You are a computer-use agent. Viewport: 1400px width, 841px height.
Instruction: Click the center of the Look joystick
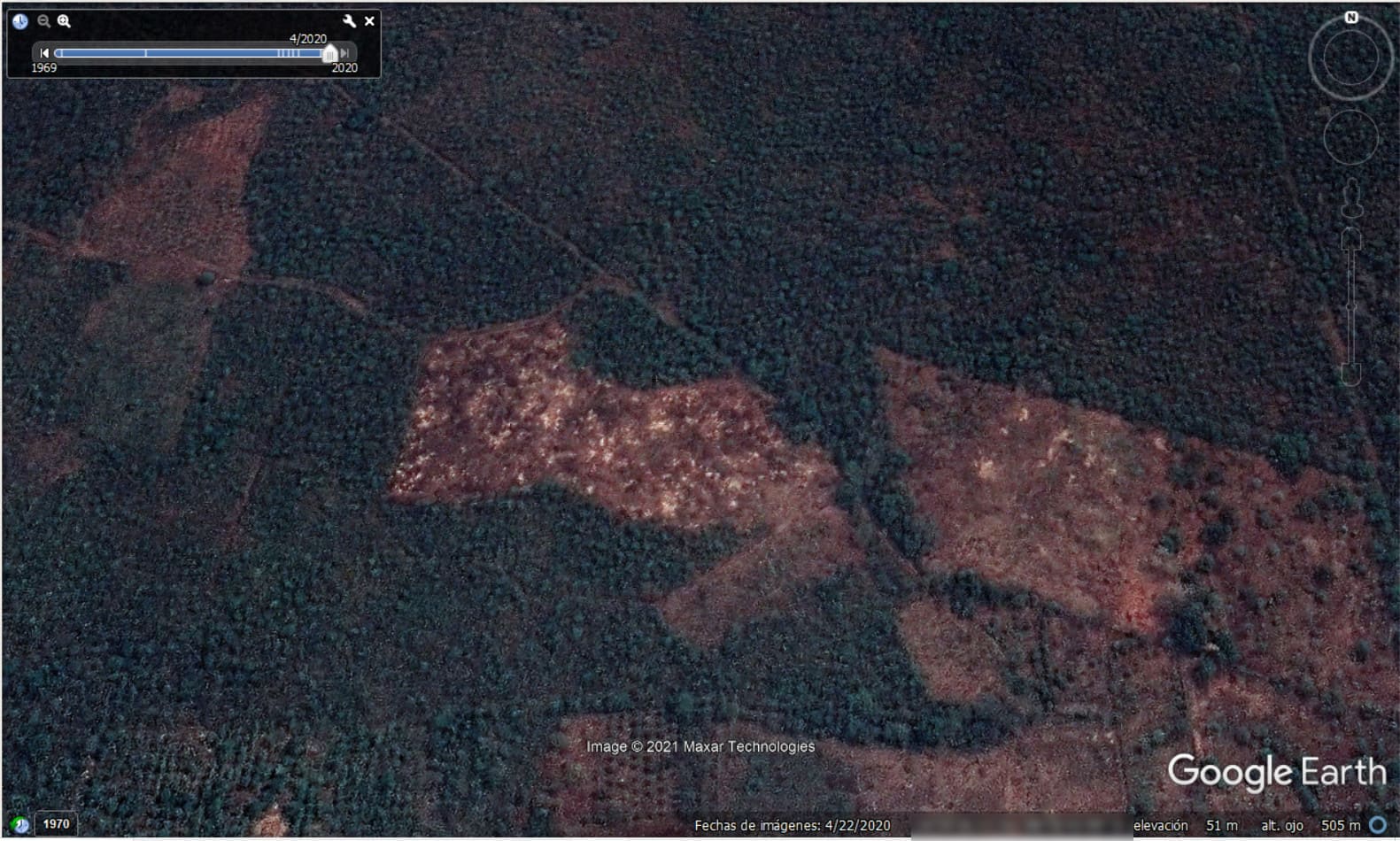(1350, 60)
